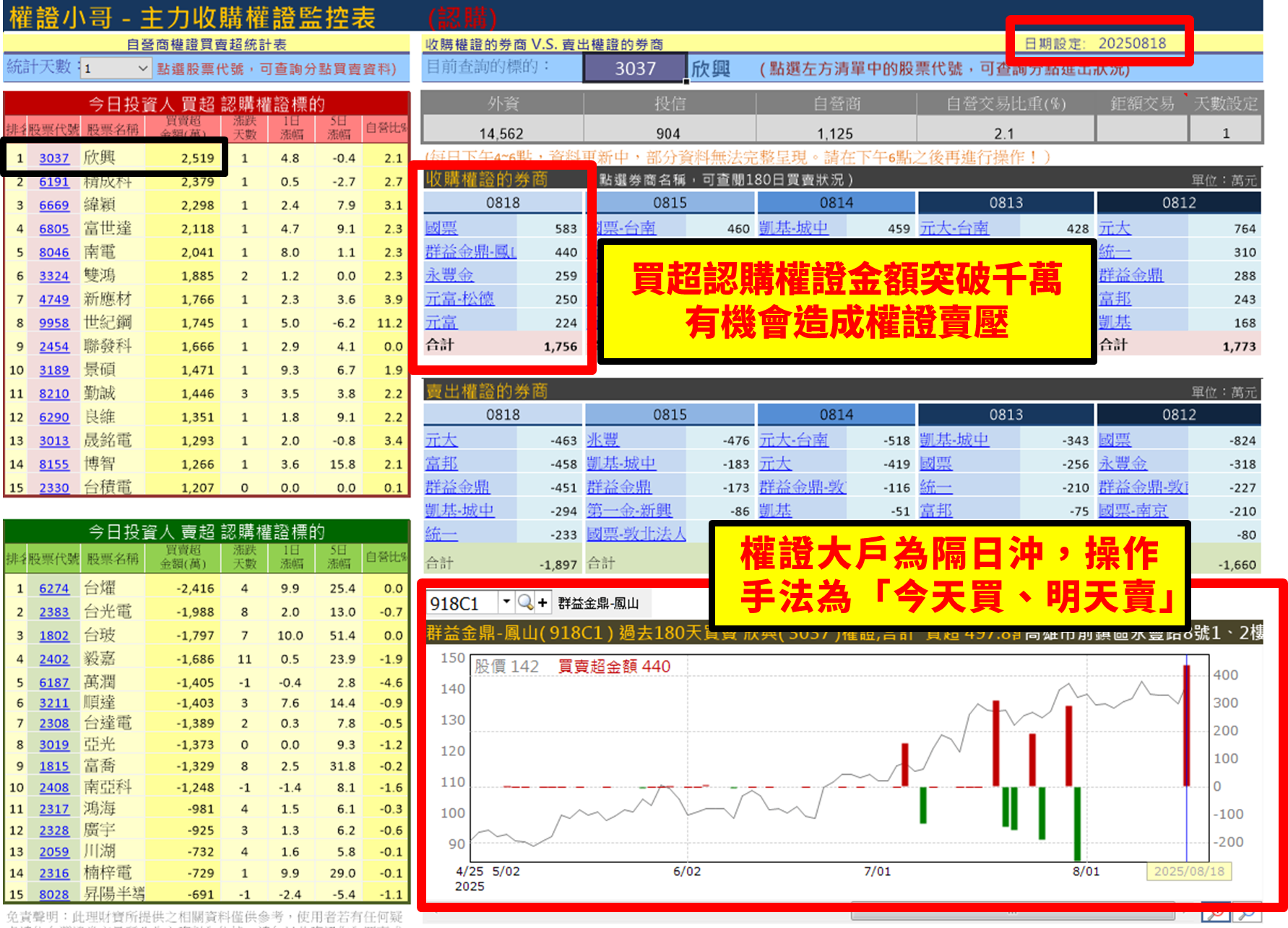This screenshot has height=928, width=1288.
Task: Open stock code 8046 南電 link
Action: click(x=54, y=252)
